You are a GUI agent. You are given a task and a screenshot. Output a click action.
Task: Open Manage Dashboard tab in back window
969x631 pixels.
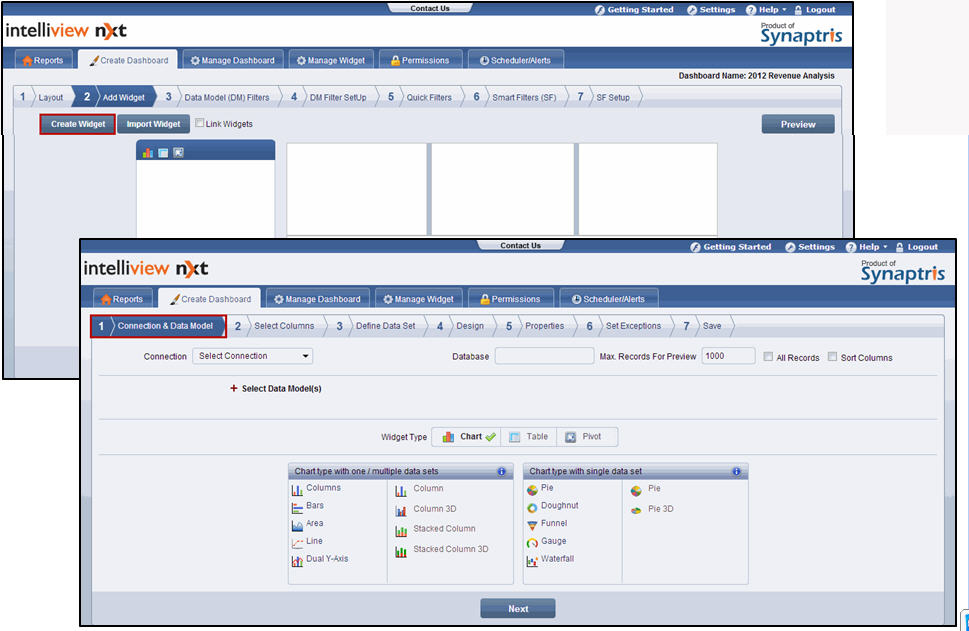[x=232, y=60]
